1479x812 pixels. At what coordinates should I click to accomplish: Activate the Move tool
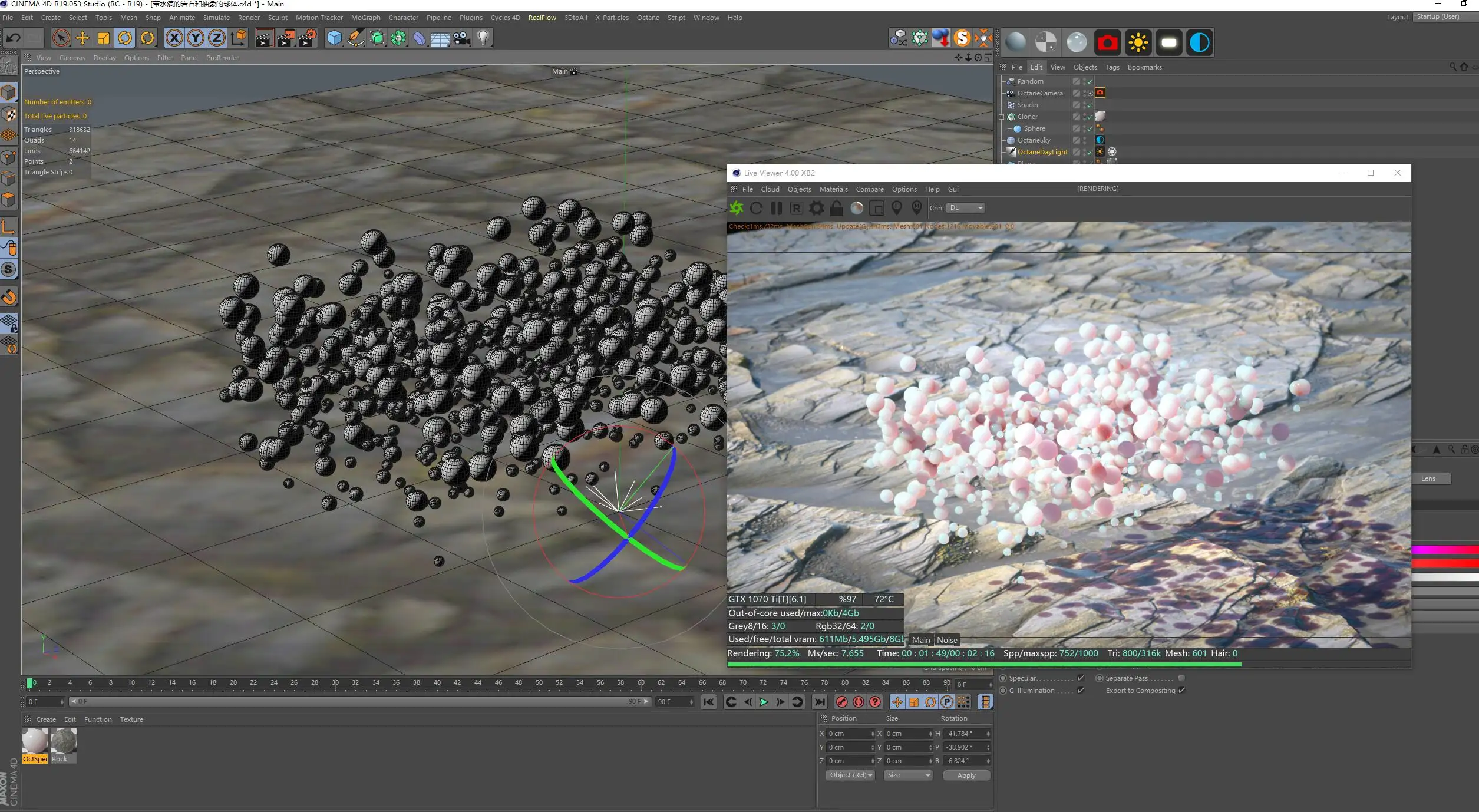[x=82, y=38]
